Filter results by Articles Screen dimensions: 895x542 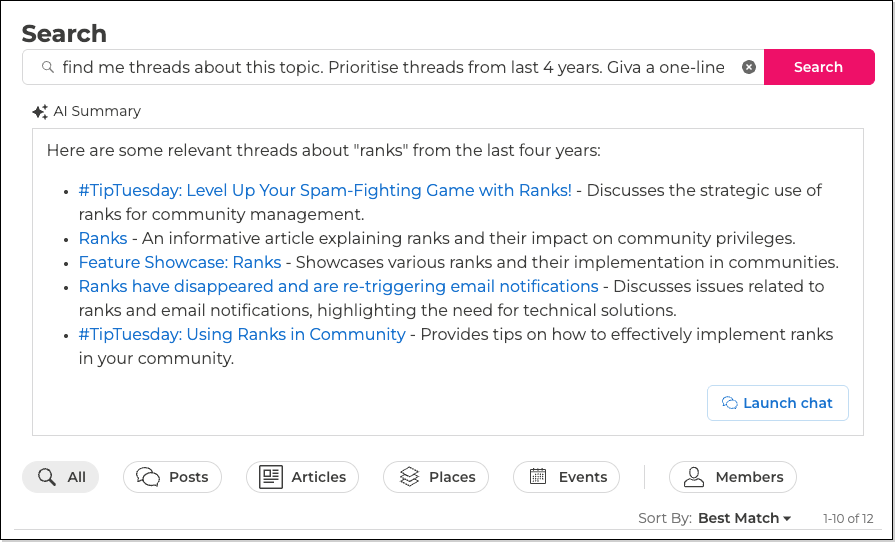pos(302,477)
